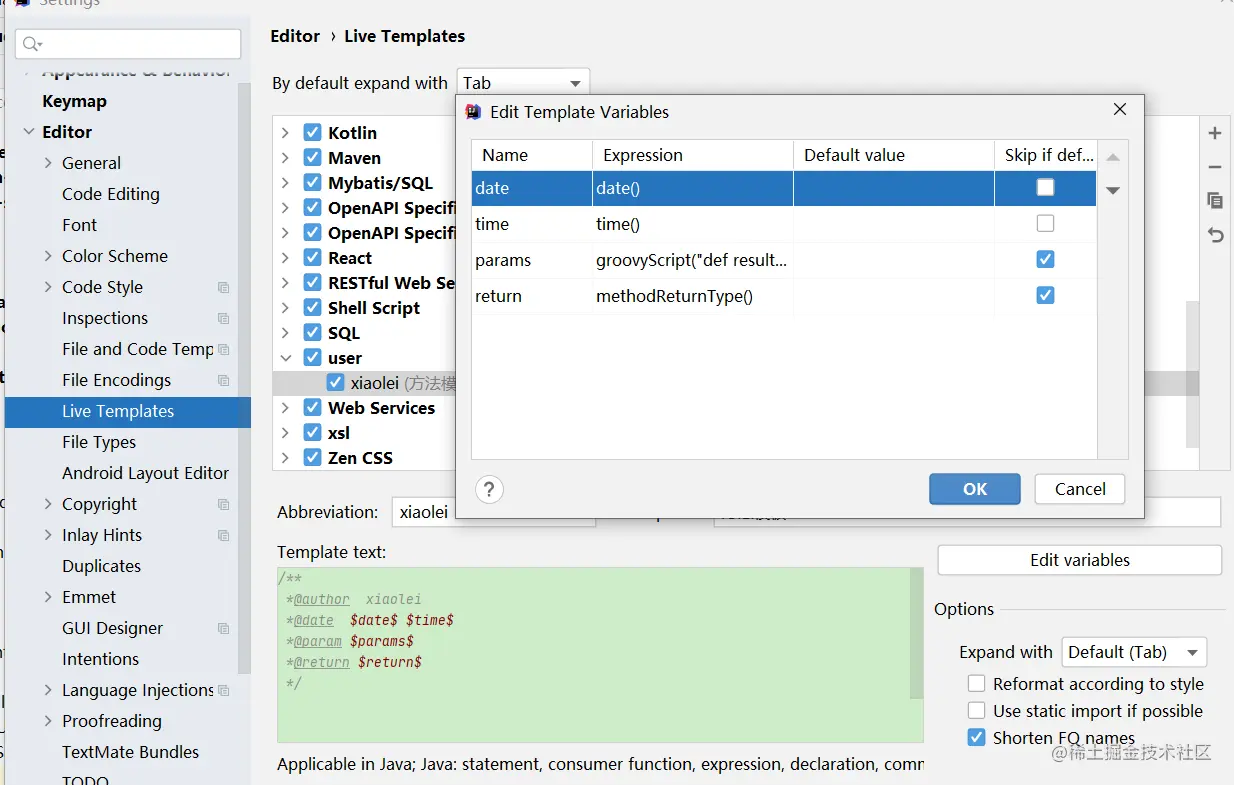Expand the Mybatis/SQL template group

[x=286, y=182]
